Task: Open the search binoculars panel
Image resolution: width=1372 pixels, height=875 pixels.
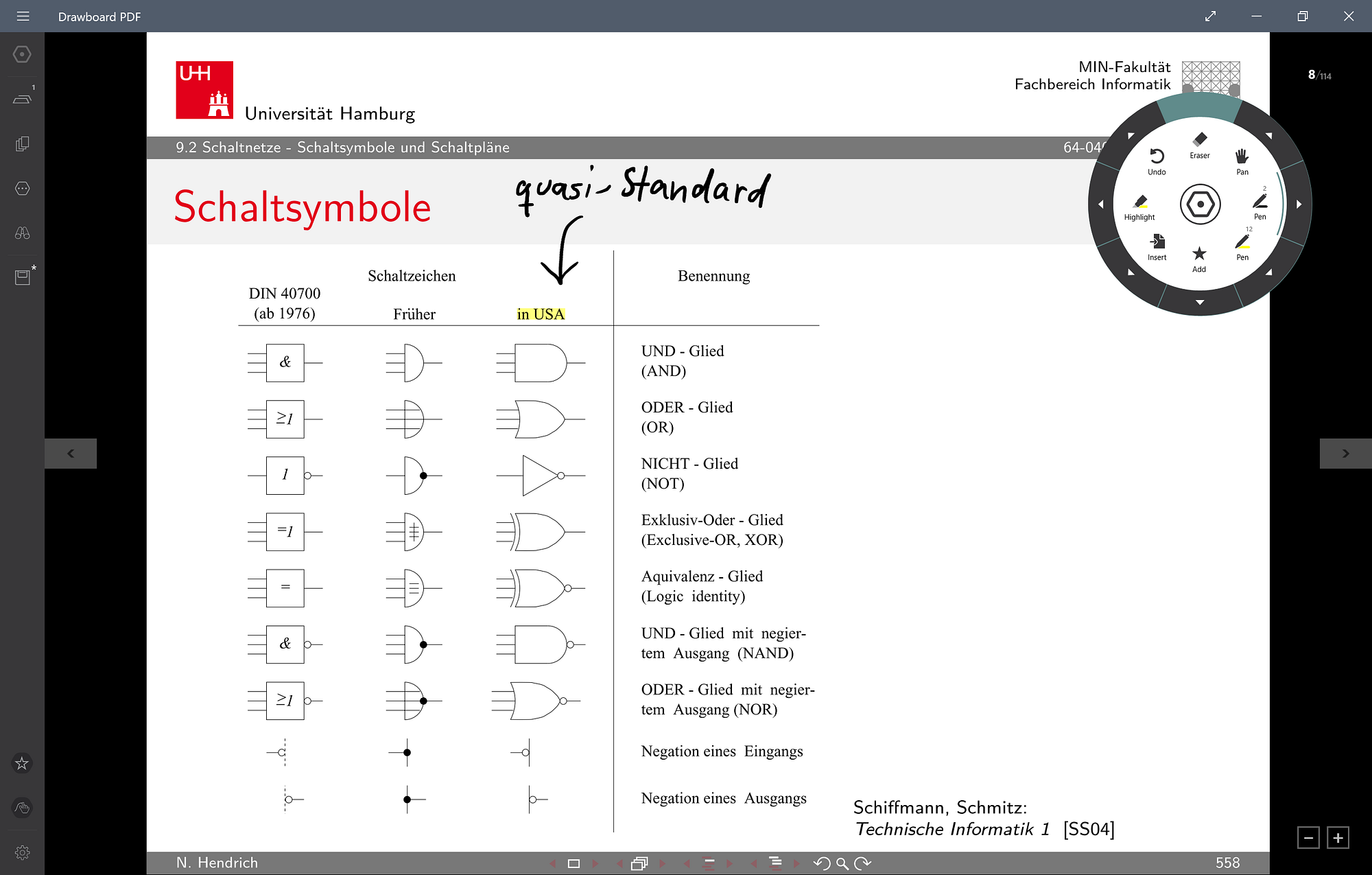Action: (x=22, y=233)
